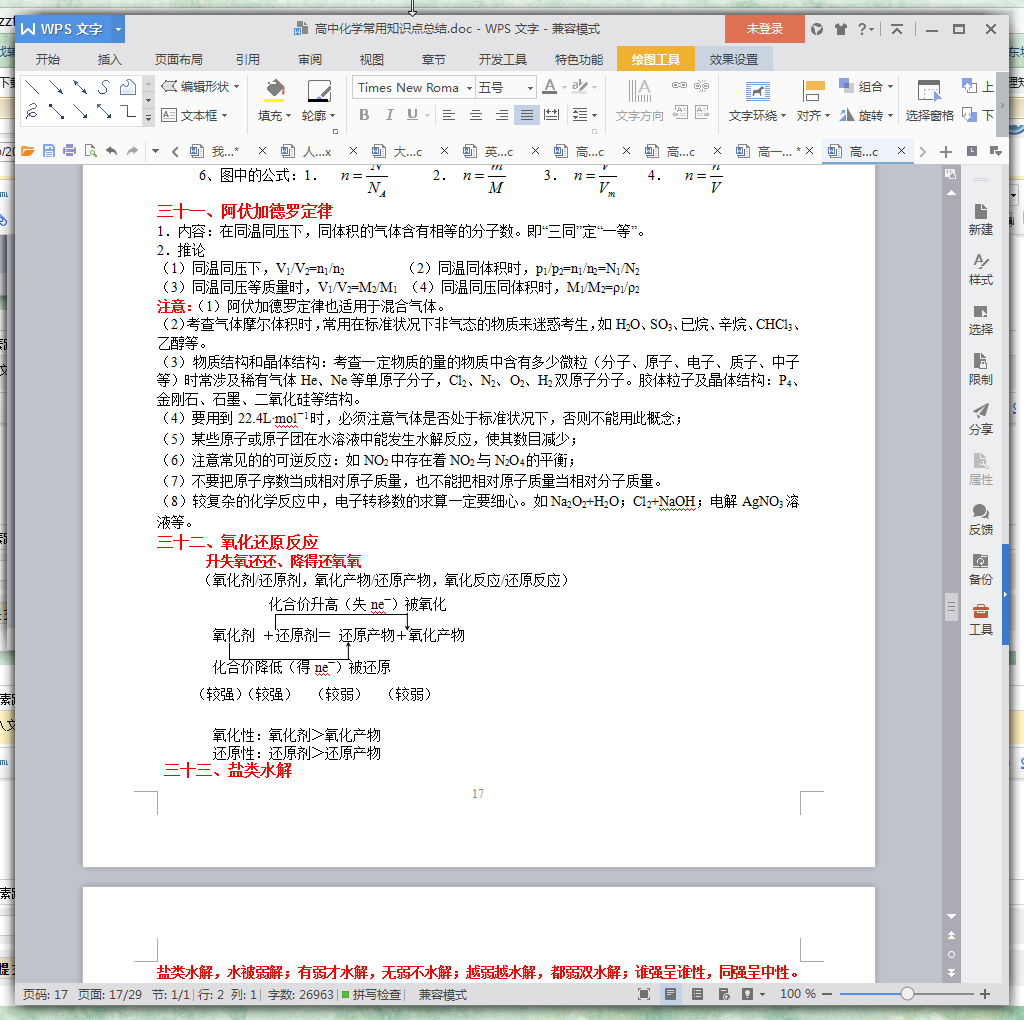1024x1020 pixels.
Task: Expand the Rotate dropdown
Action: [890, 116]
